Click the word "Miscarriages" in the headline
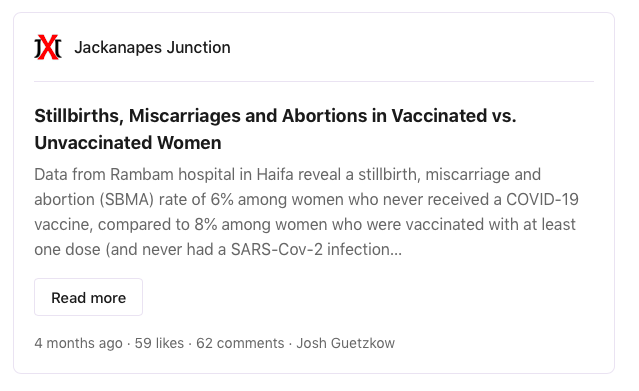The image size is (639, 391). 185,116
